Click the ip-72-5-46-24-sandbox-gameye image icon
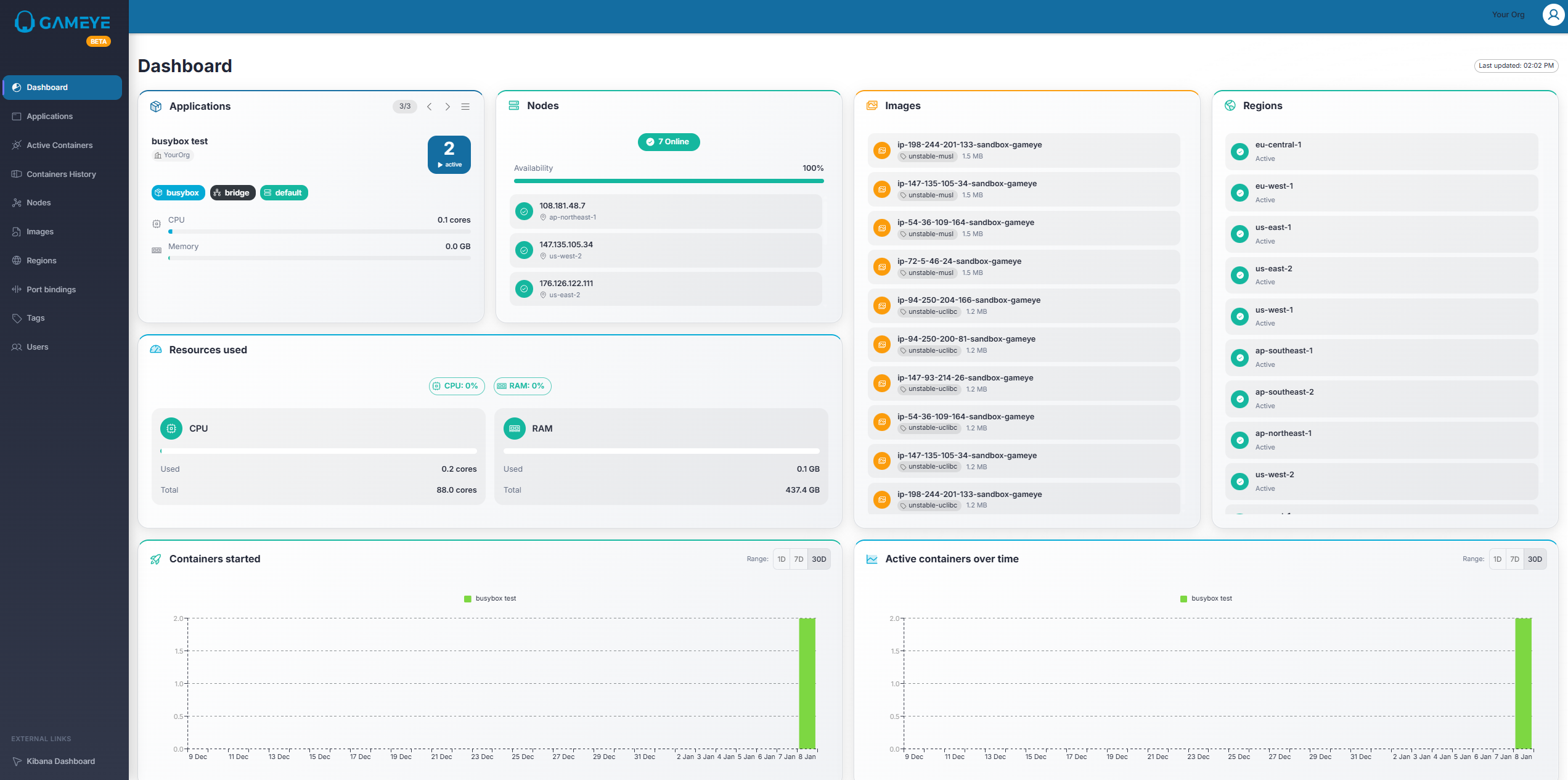This screenshot has width=1568, height=780. tap(882, 267)
